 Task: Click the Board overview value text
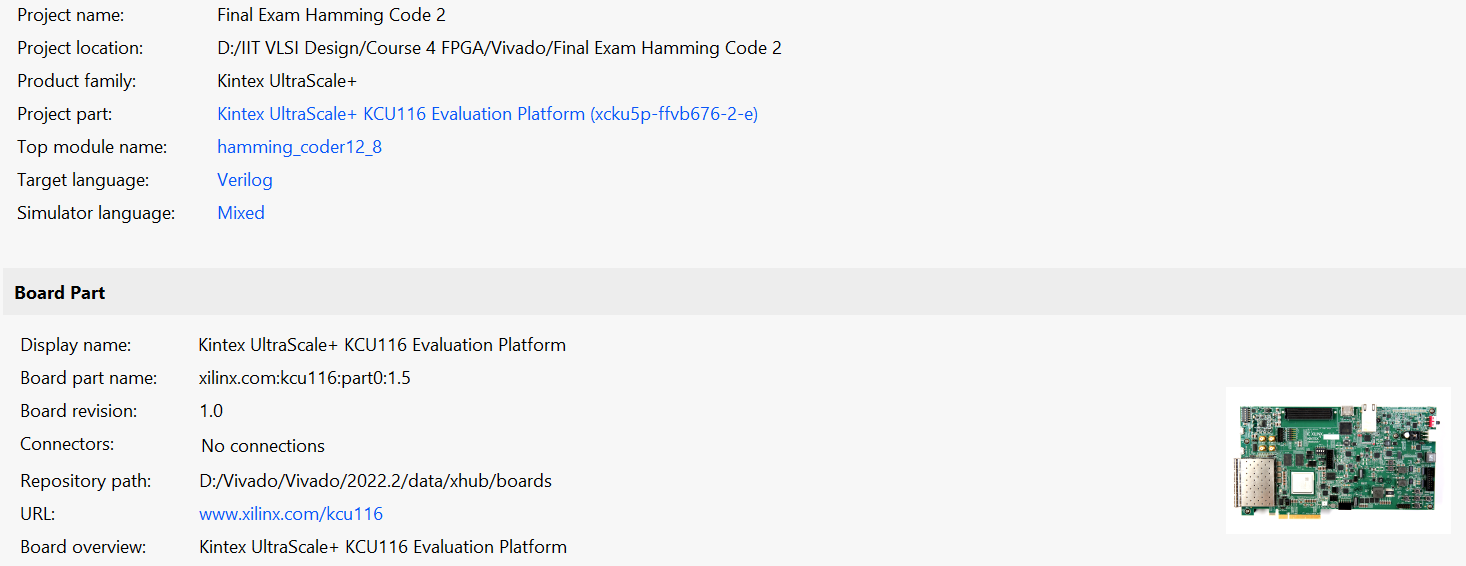click(x=382, y=547)
